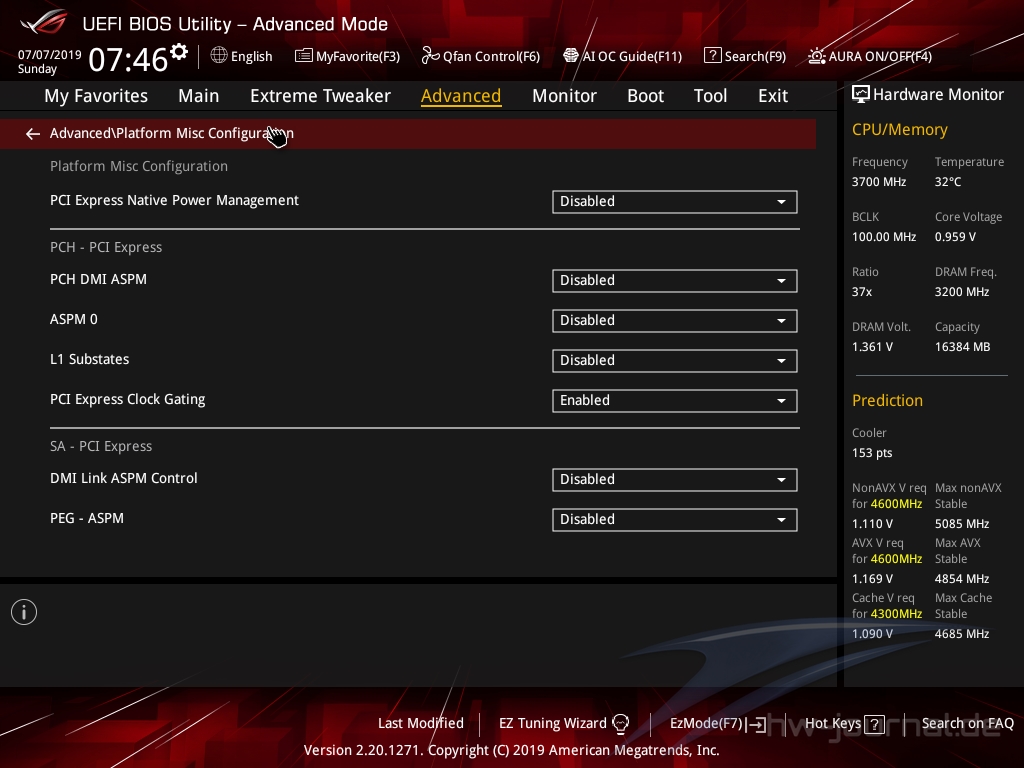
Task: Click the PCI Express Native Power Management label
Action: coord(174,200)
